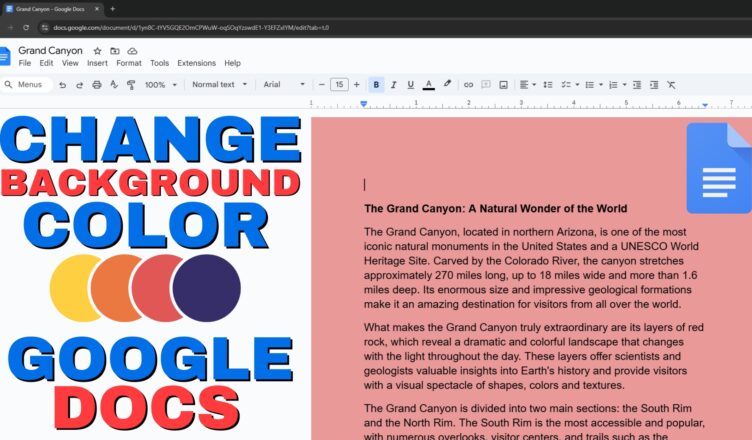Click the left indent marker on ruler
The width and height of the screenshot is (752, 440).
pos(364,104)
